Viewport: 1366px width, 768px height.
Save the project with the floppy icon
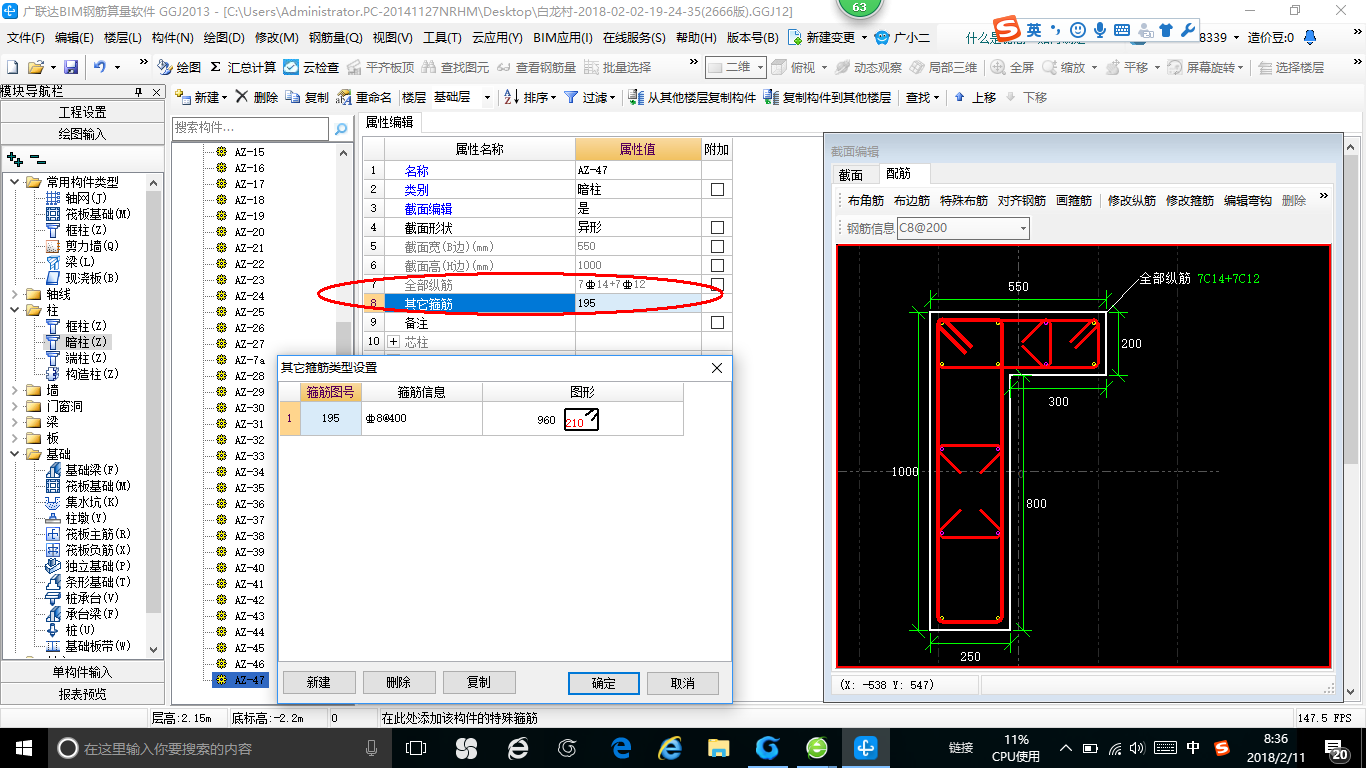(71, 67)
